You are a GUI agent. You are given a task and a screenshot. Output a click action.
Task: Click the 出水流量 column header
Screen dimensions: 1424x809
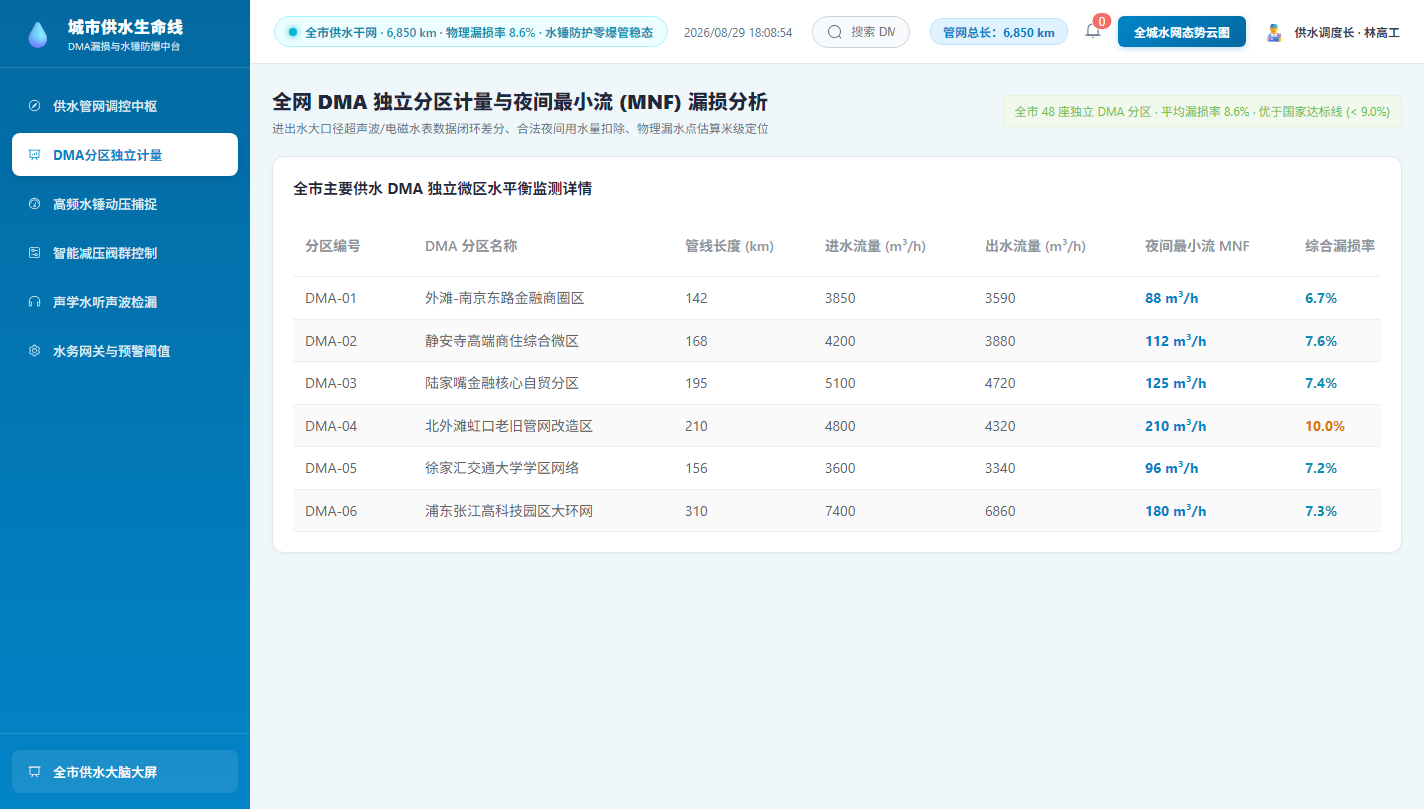(x=1035, y=246)
